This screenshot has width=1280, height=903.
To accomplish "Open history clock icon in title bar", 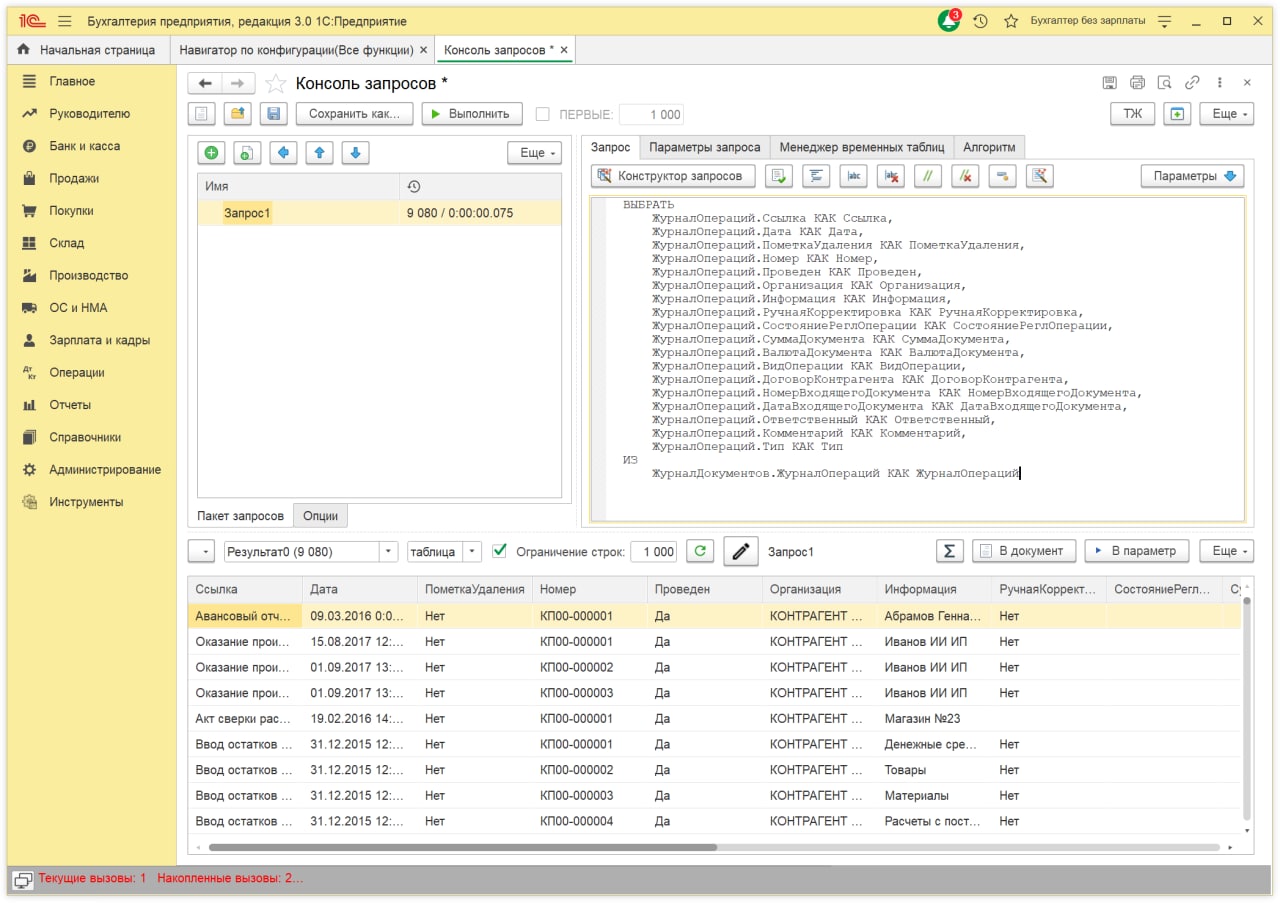I will tap(980, 21).
